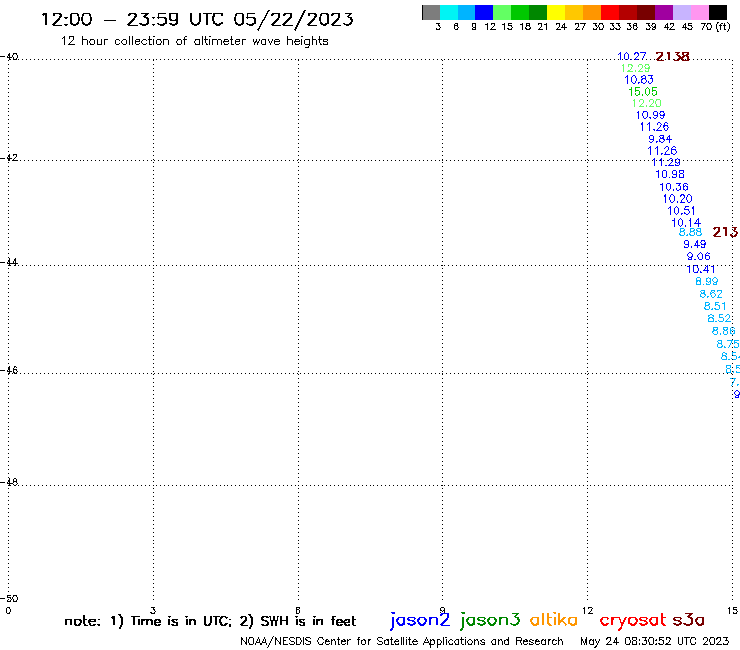Click the wave height value 8.52

(719, 319)
